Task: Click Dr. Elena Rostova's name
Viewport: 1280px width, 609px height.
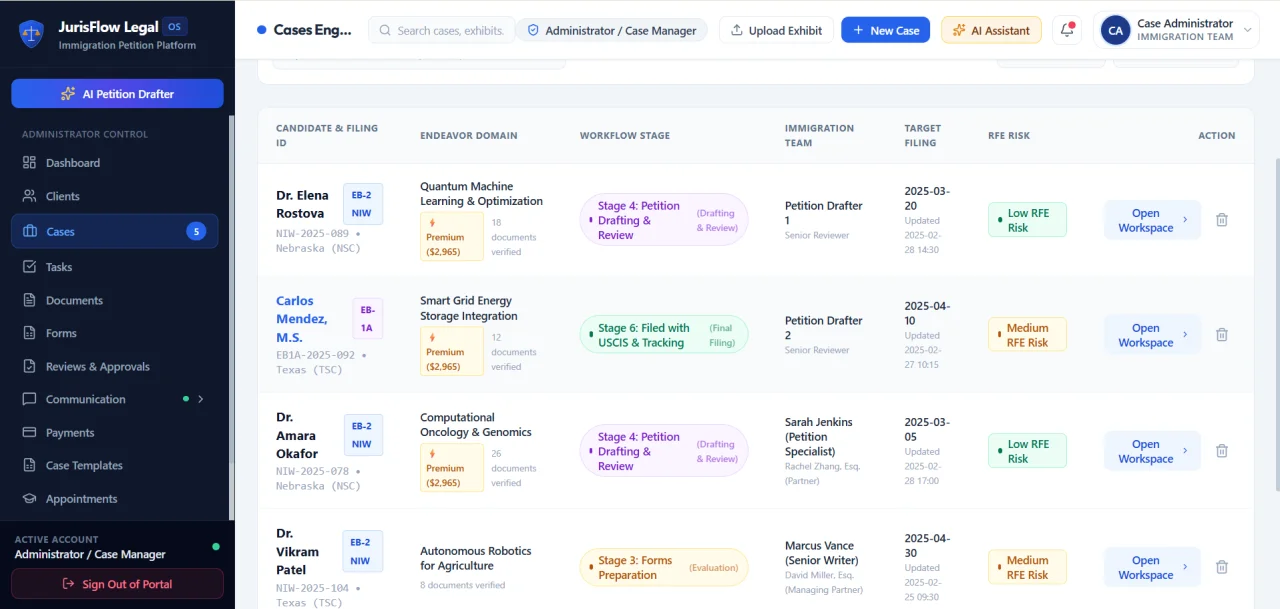Action: coord(300,204)
